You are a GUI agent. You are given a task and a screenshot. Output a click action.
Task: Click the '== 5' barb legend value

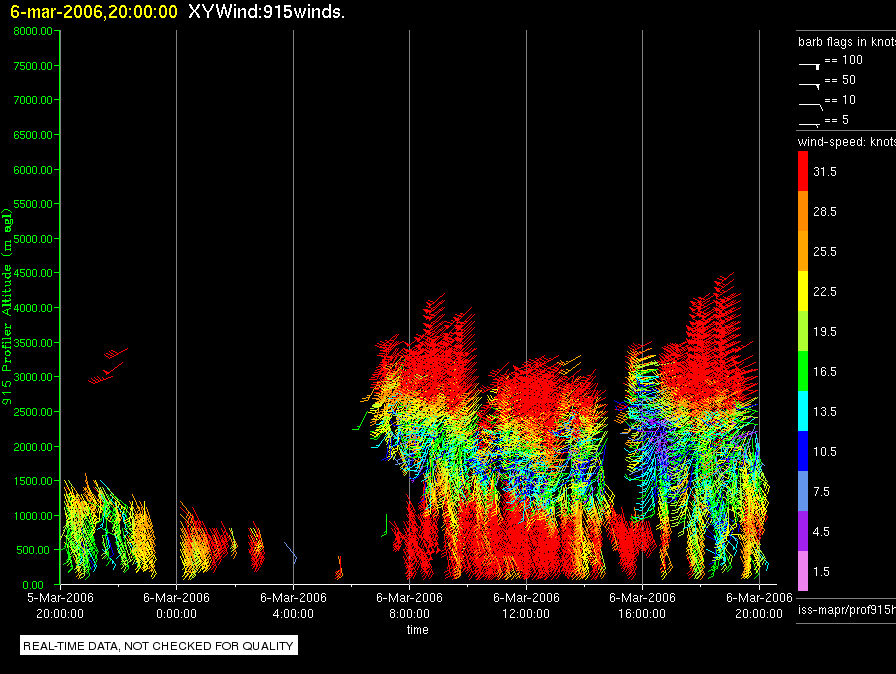pyautogui.click(x=837, y=120)
